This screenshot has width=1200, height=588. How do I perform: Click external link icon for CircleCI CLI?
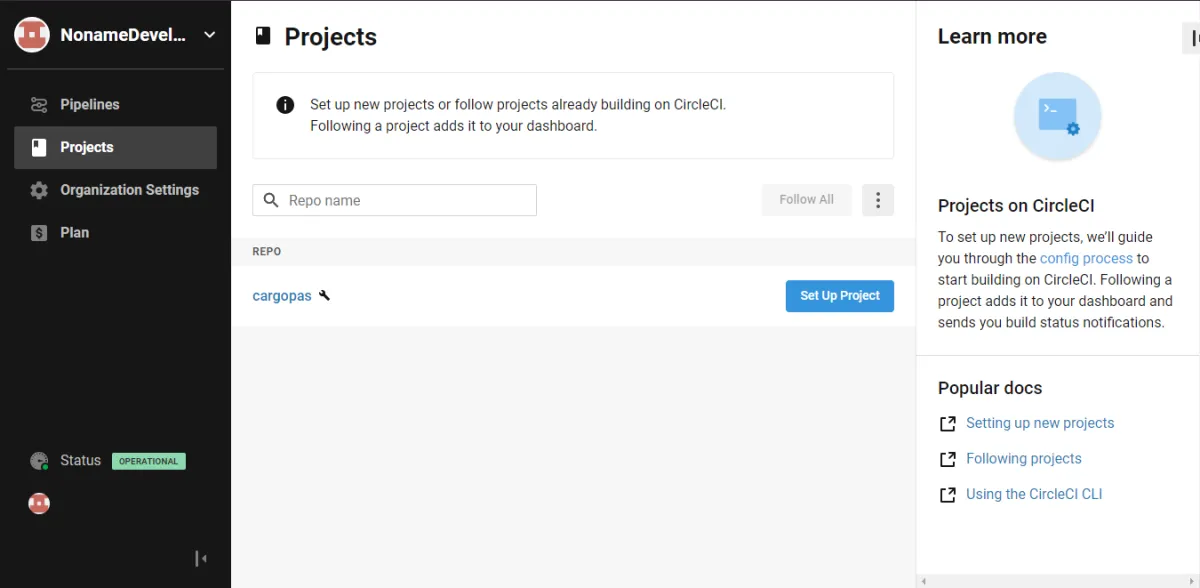point(948,495)
